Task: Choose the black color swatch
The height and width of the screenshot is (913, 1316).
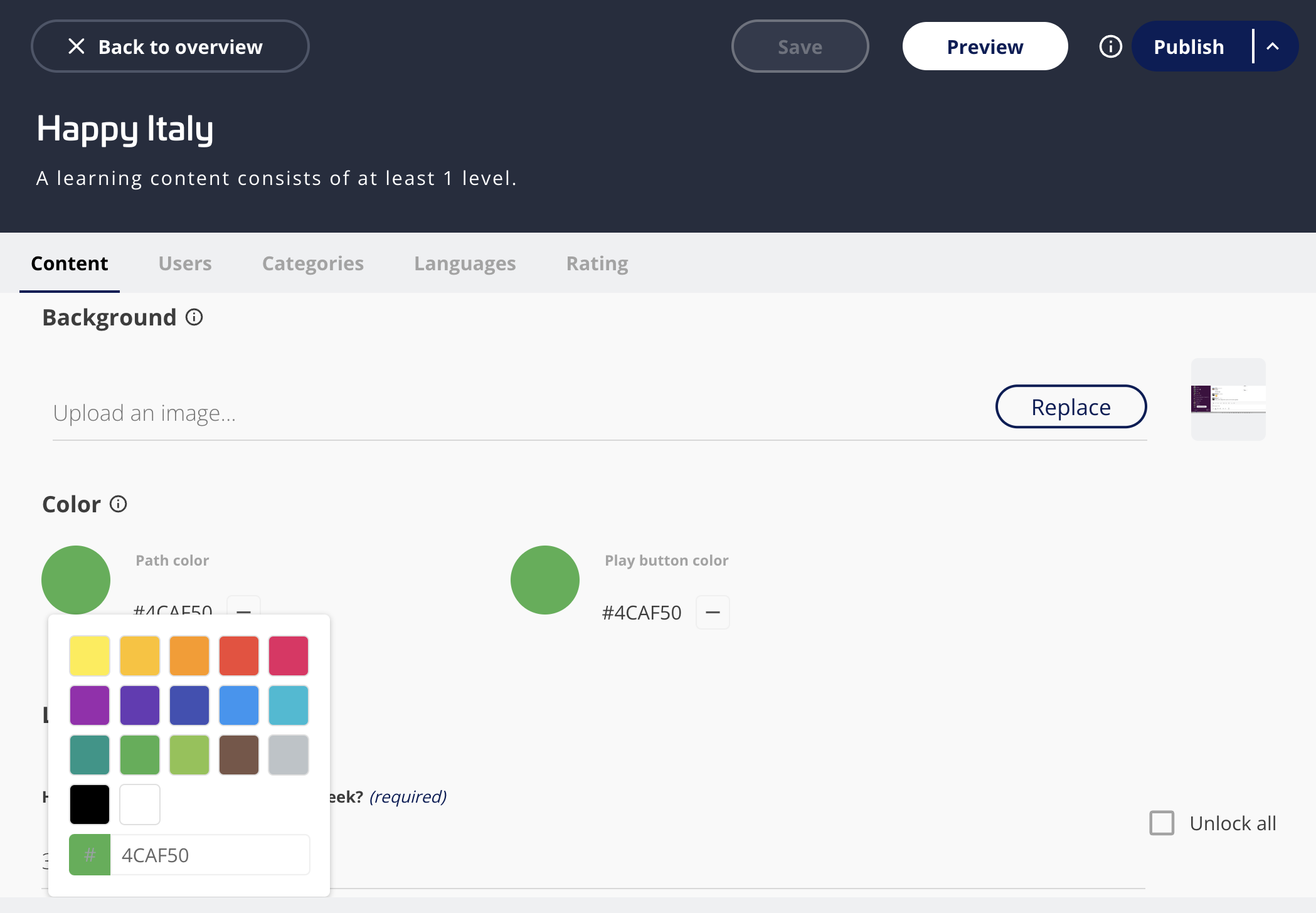Action: (90, 805)
